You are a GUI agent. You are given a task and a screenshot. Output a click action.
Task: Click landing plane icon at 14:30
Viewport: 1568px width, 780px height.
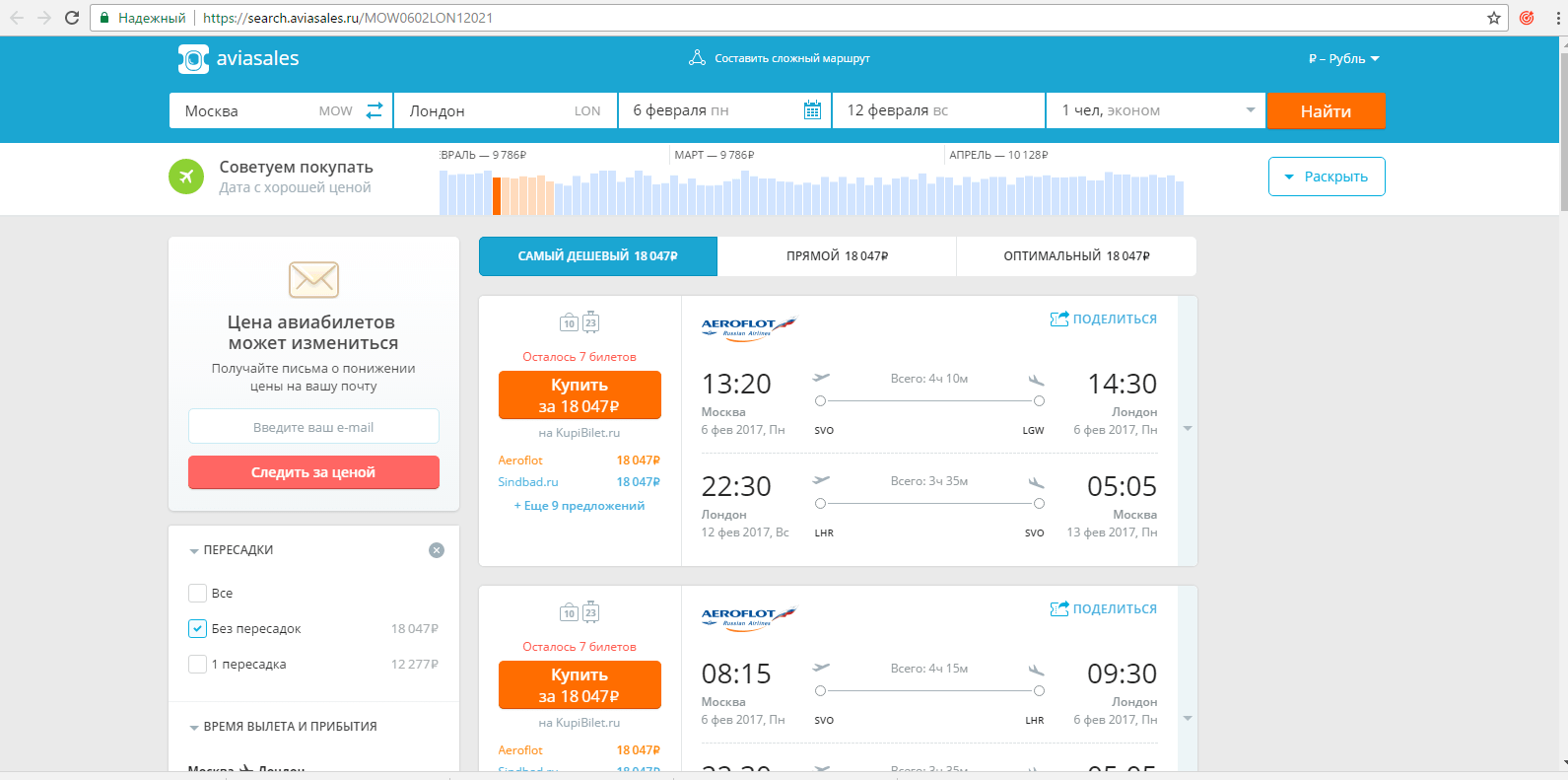pos(1036,380)
